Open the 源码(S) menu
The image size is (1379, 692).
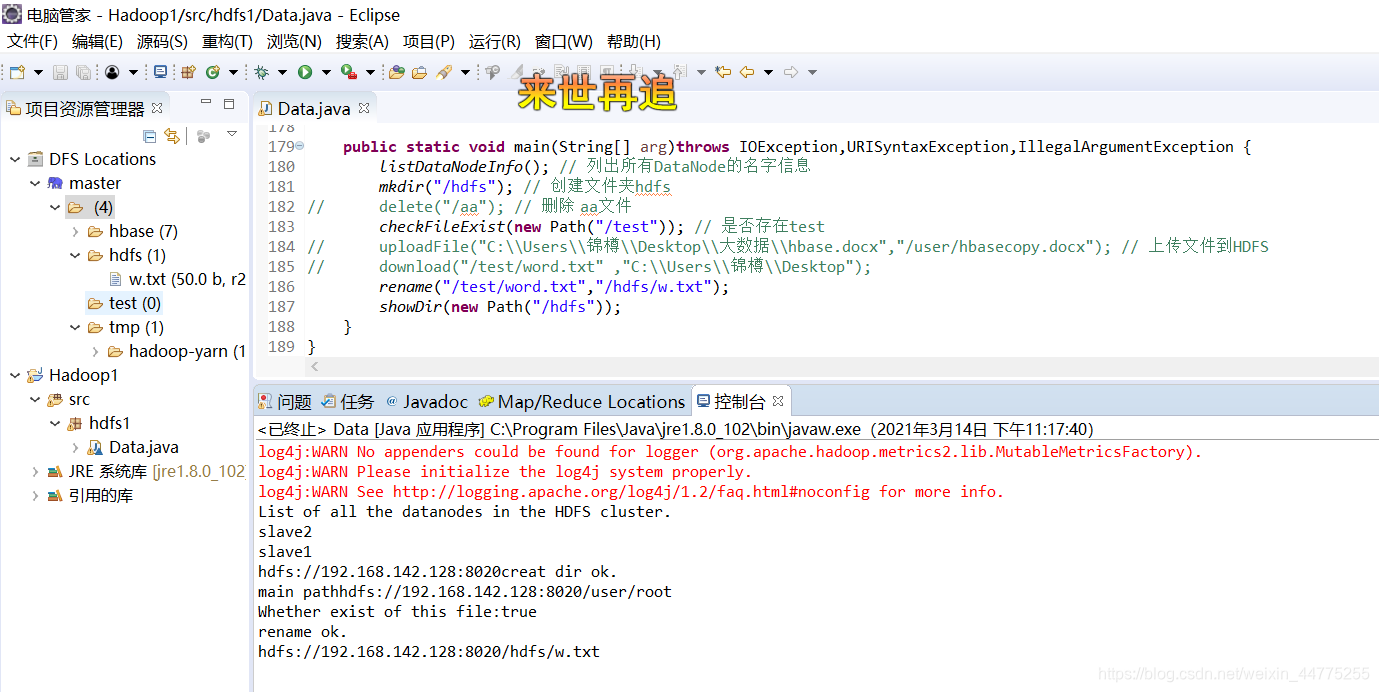pos(162,41)
